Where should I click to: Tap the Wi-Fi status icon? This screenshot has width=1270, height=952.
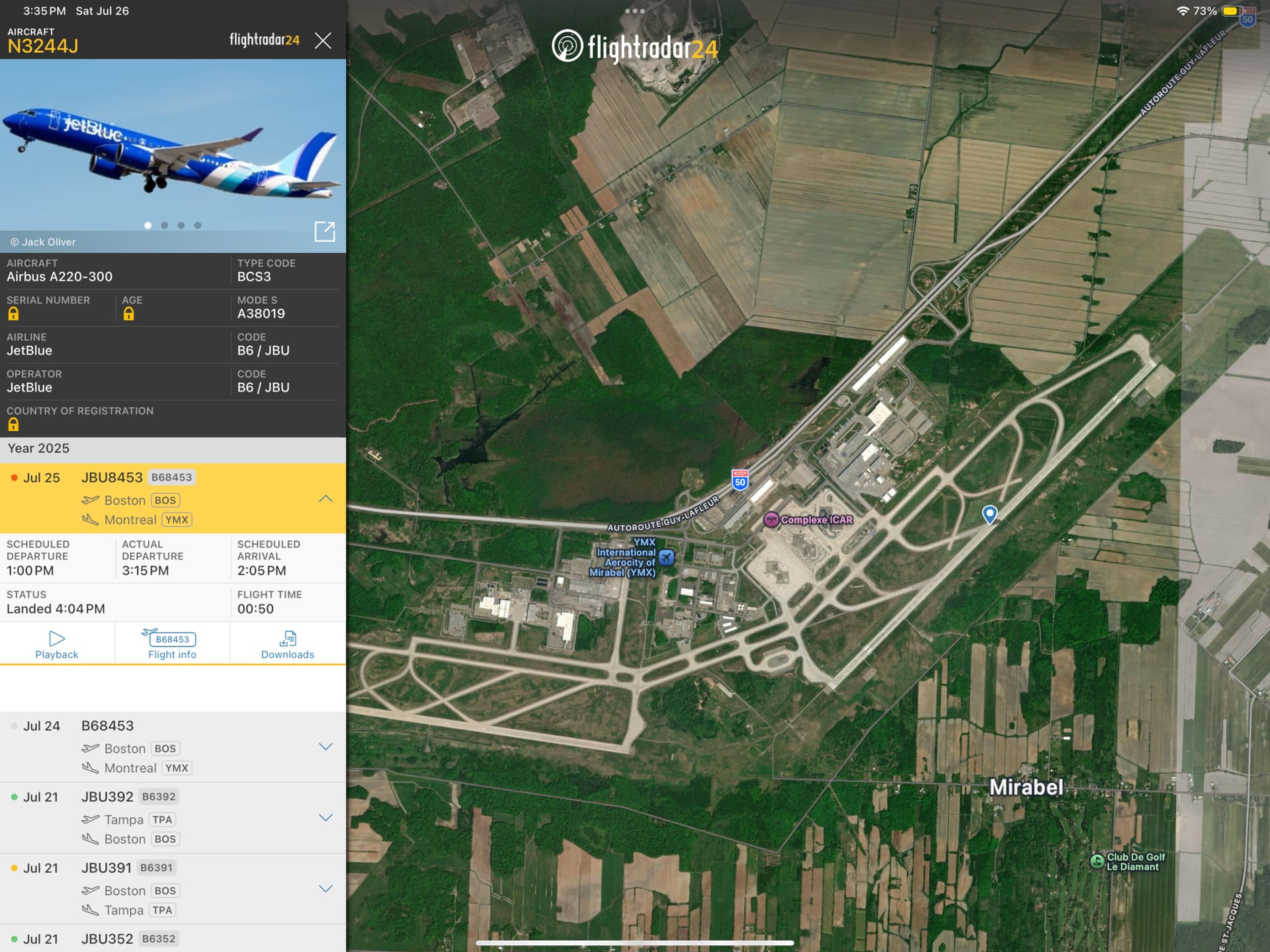1183,11
